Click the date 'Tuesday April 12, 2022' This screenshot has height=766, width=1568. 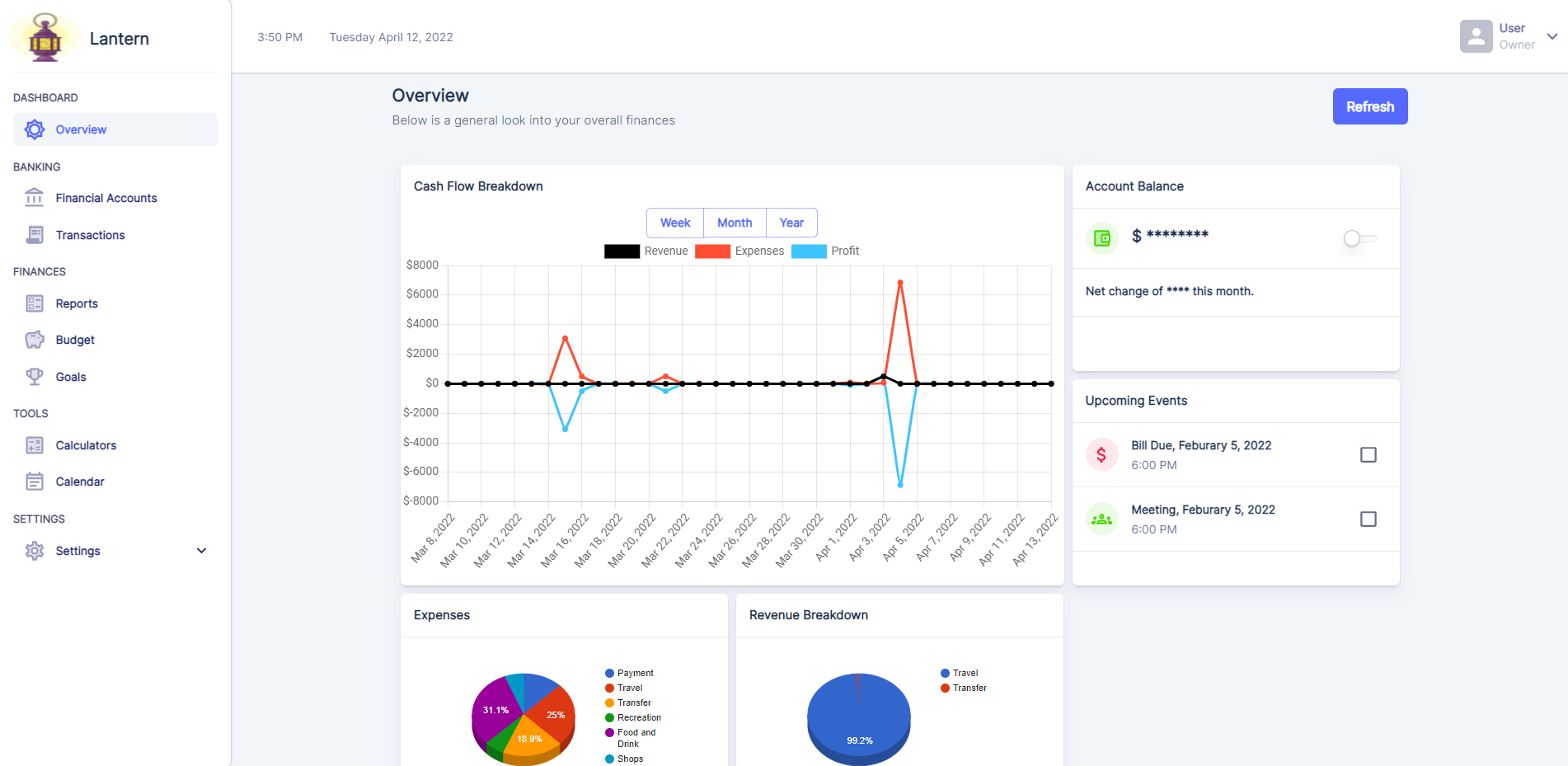(391, 37)
